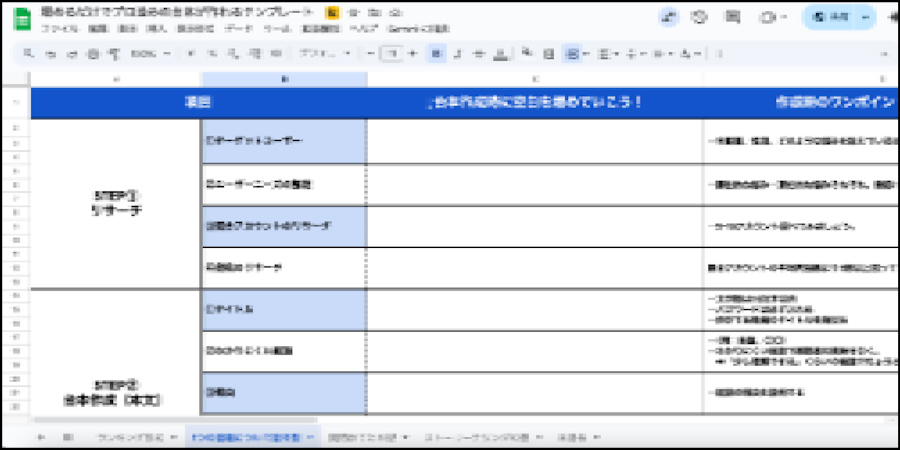Open the all sheets list icon
The image size is (900, 450).
68,437
